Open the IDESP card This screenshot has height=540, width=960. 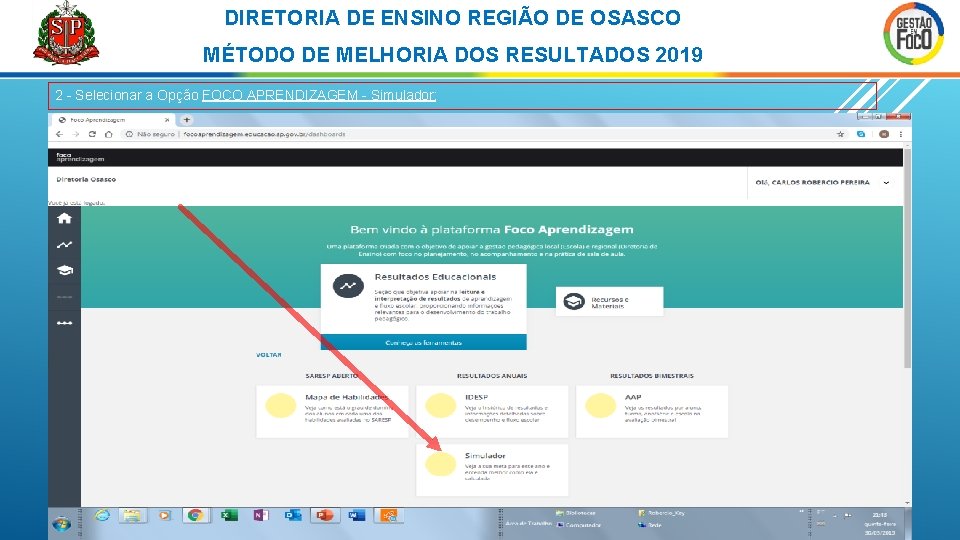tap(492, 411)
